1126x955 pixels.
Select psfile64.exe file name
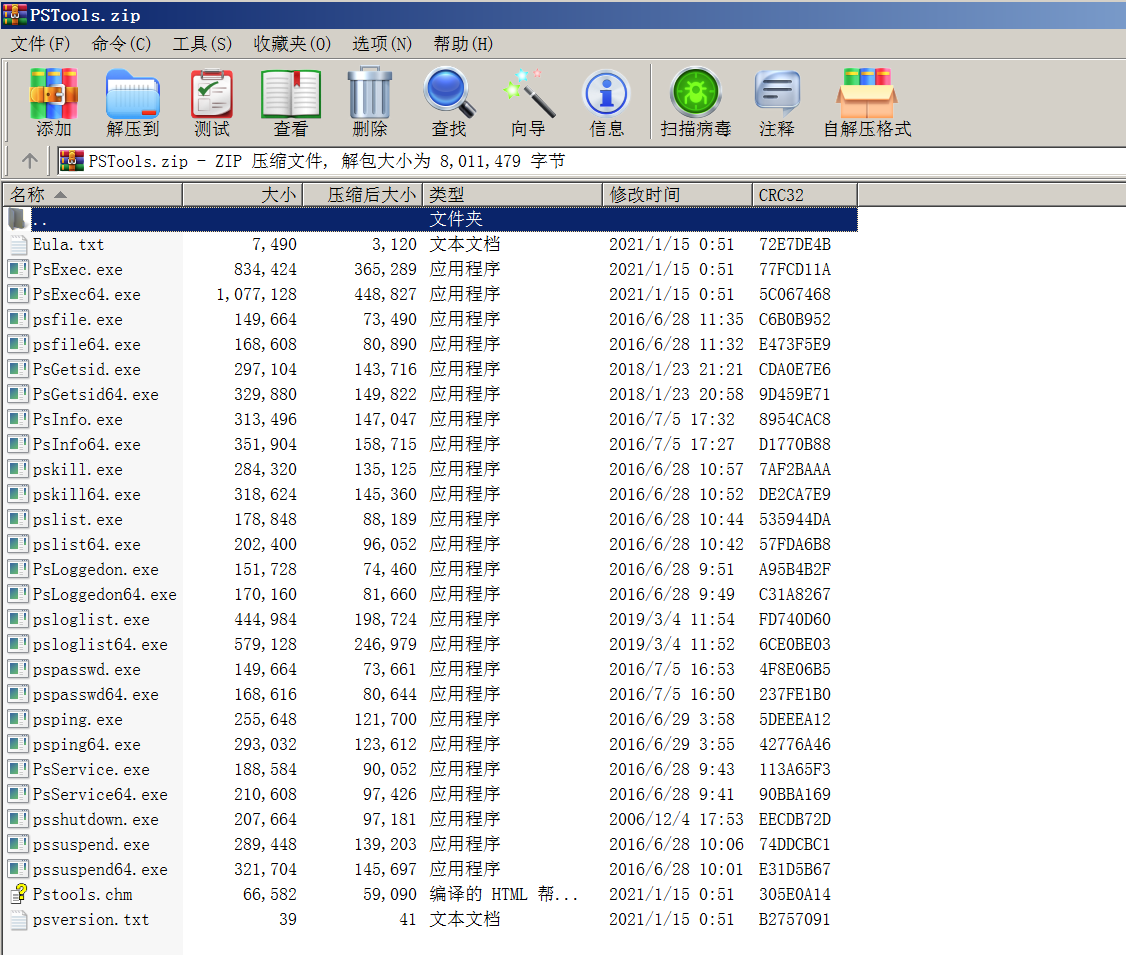point(86,345)
